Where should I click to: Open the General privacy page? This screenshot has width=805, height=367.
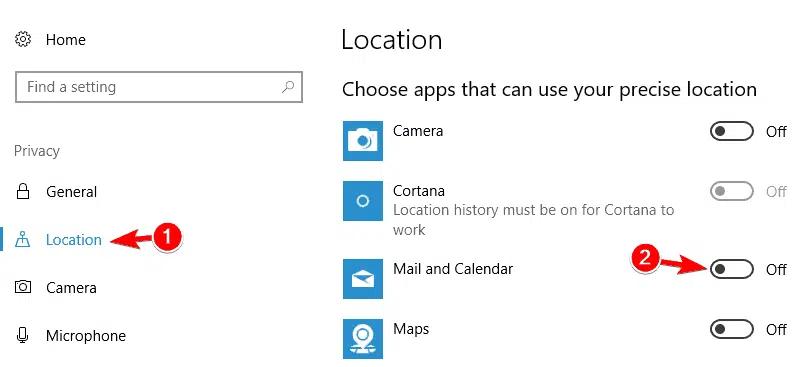click(x=71, y=192)
